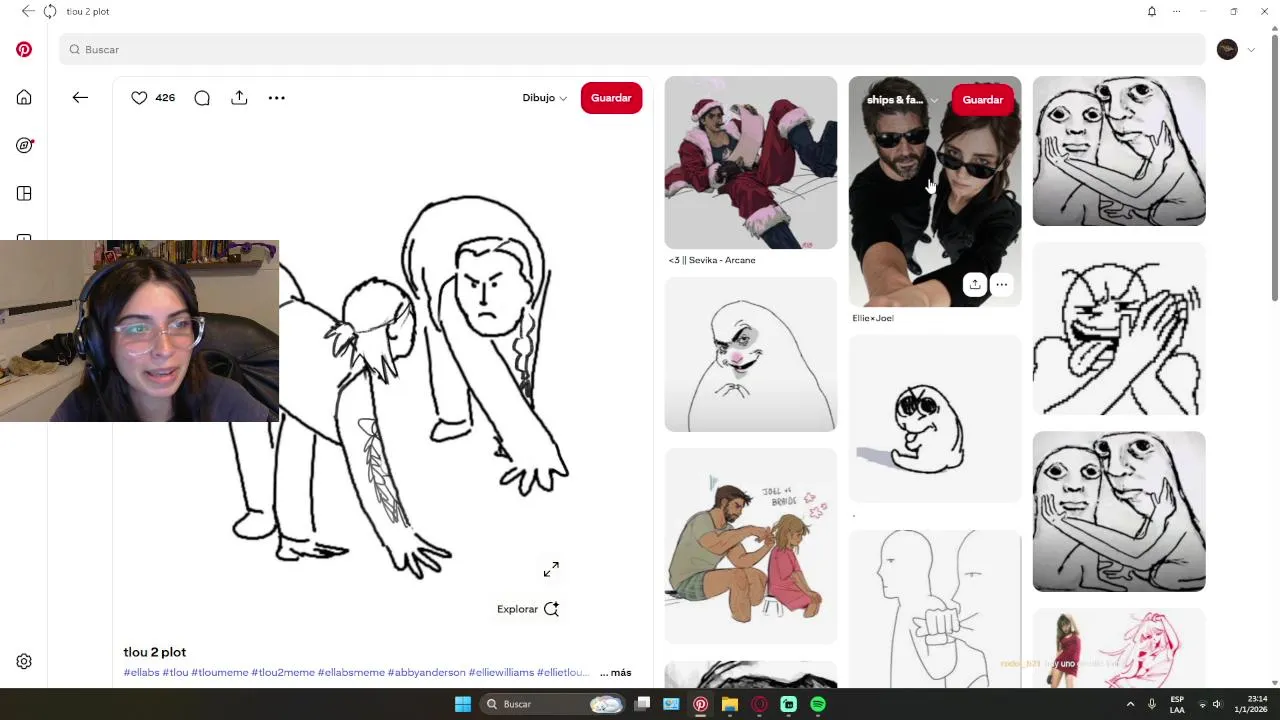Screen dimensions: 1280x720
Task: Click the back arrow beside the pin
Action: click(80, 97)
